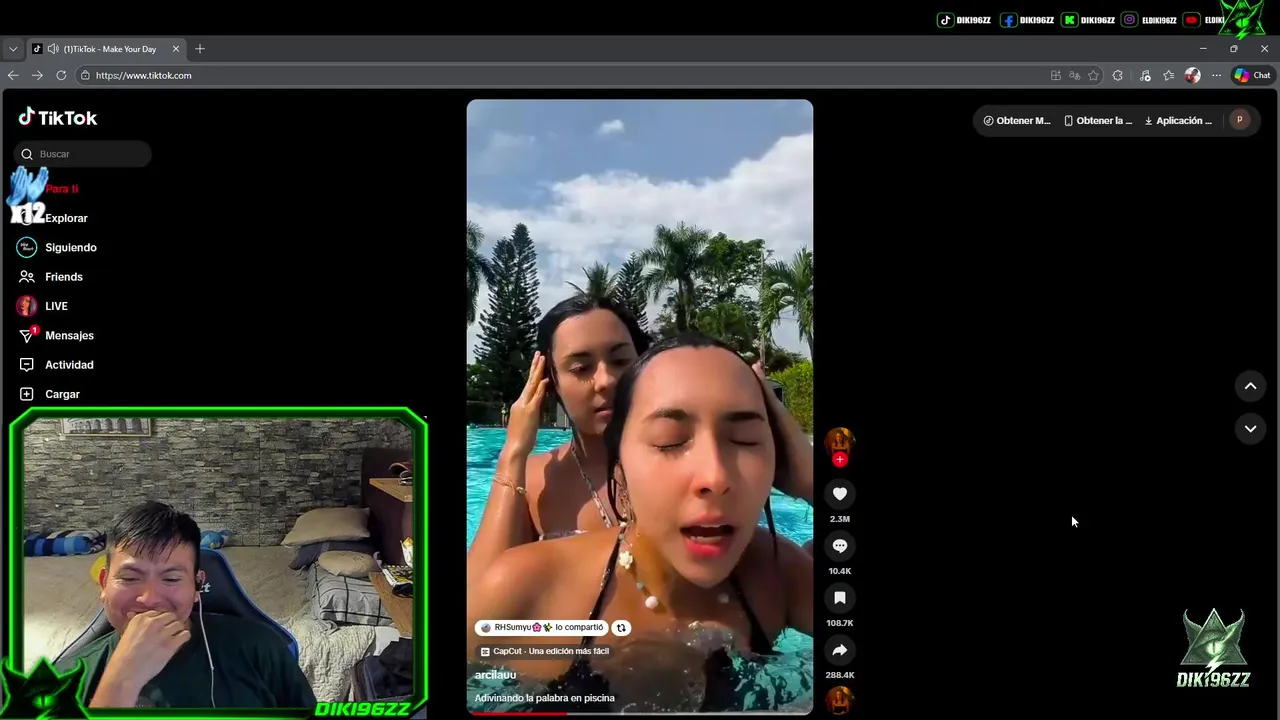Open Copilot Chat button
The width and height of the screenshot is (1280, 720).
[1252, 75]
